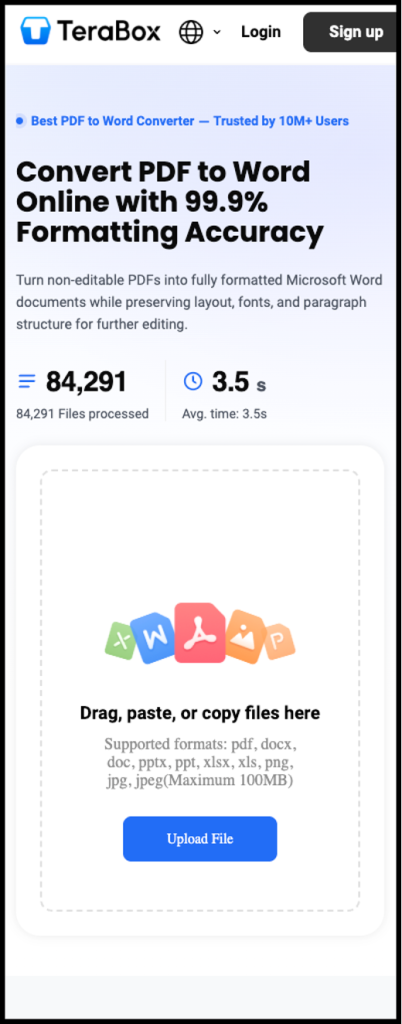402x1024 pixels.
Task: Open the globe language selector
Action: pyautogui.click(x=191, y=31)
